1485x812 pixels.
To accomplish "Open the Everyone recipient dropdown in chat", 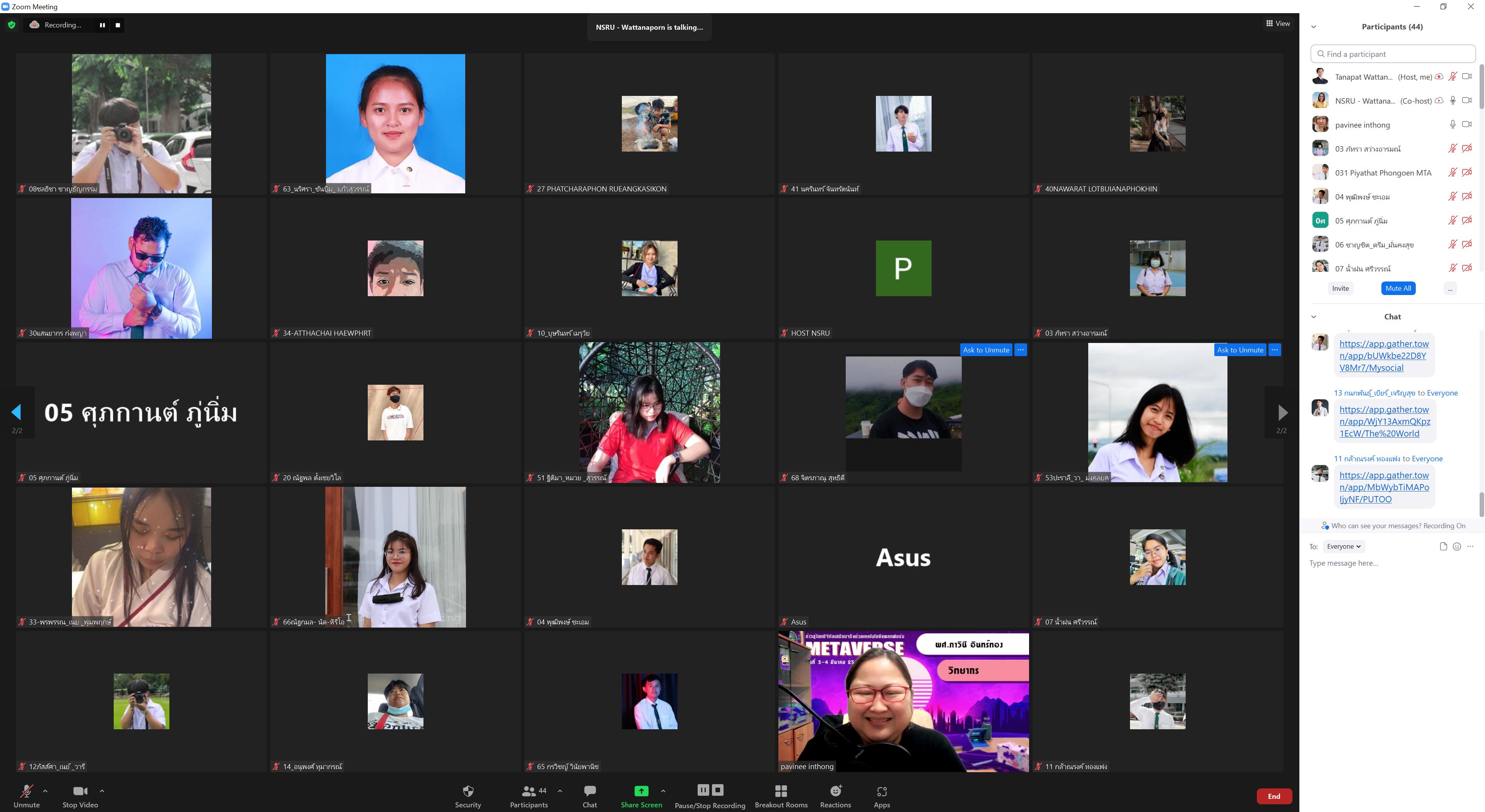I will (x=1343, y=546).
